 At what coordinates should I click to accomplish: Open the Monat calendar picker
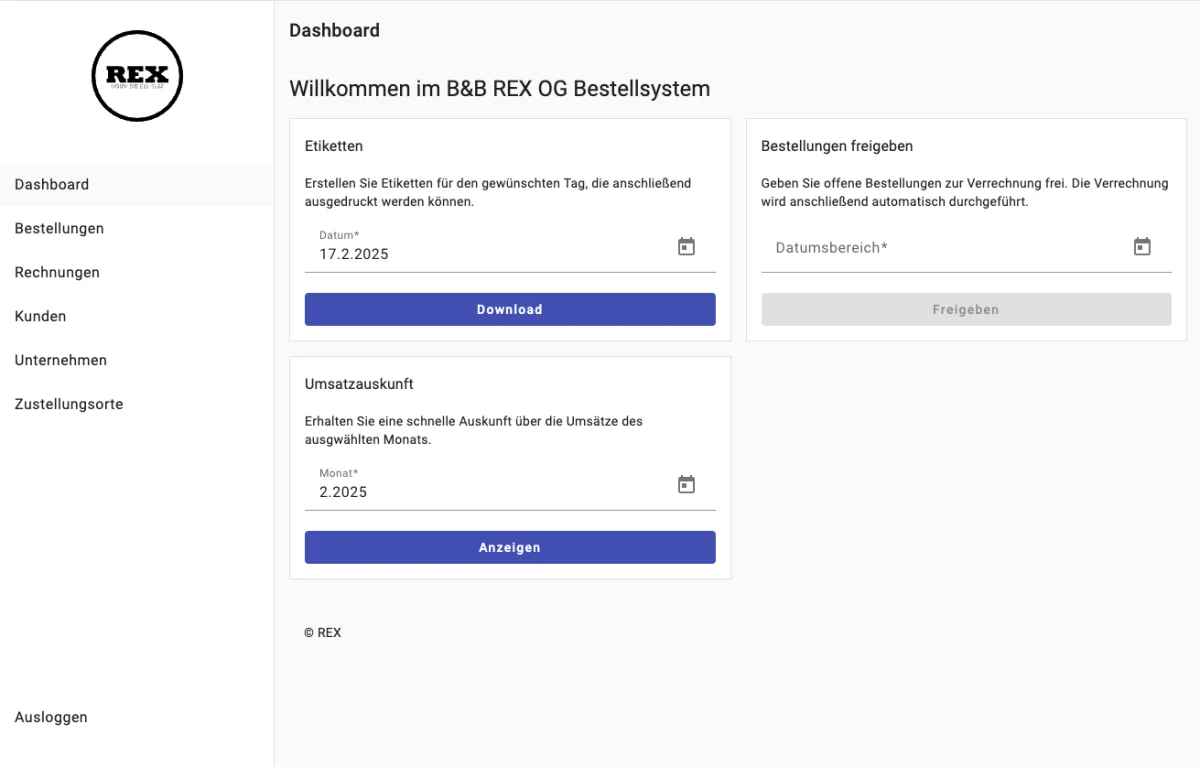tap(686, 483)
